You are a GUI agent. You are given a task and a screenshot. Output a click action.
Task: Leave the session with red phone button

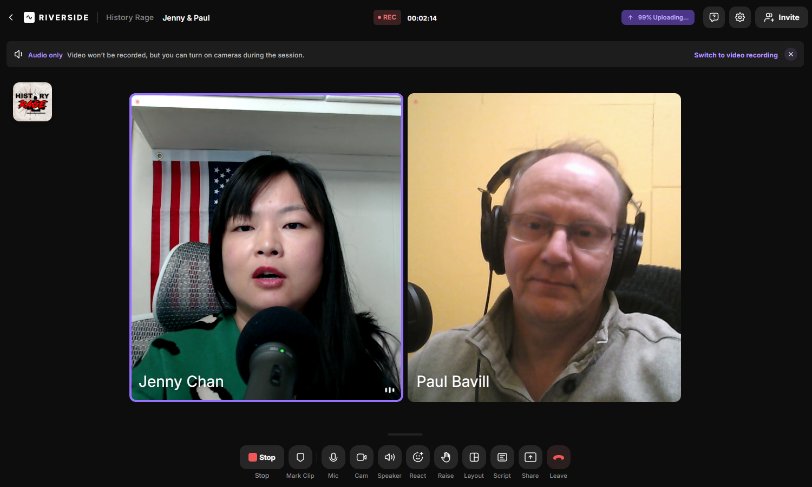click(558, 457)
